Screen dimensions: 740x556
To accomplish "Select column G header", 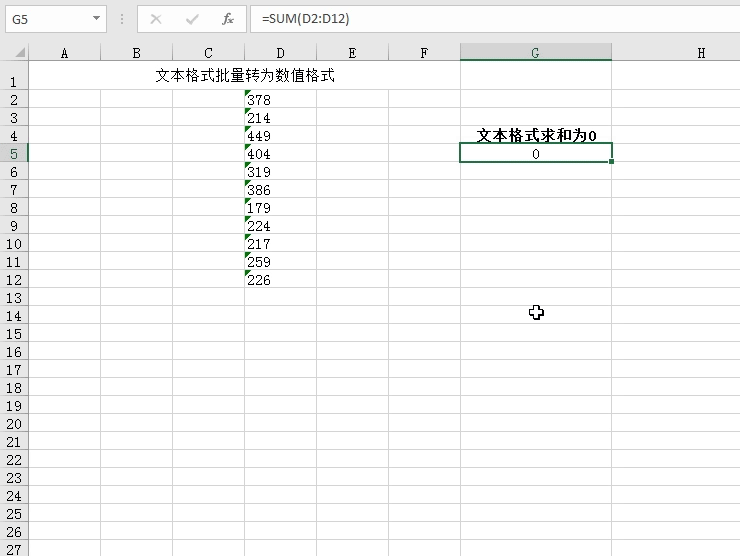I will (x=536, y=53).
